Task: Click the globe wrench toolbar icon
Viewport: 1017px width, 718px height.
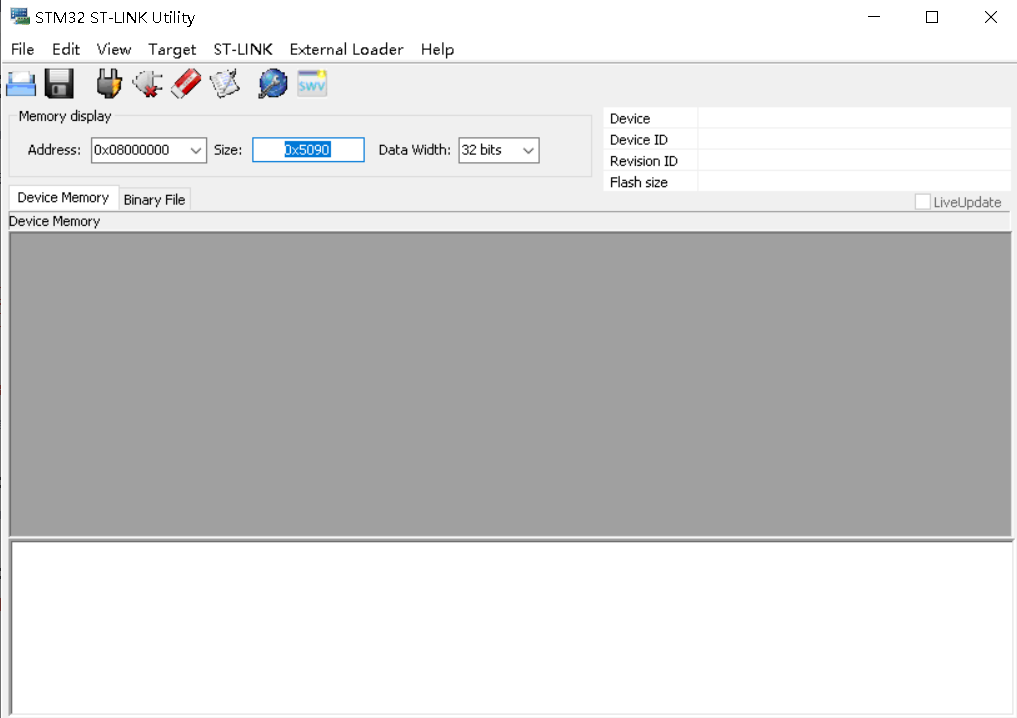Action: coord(273,84)
